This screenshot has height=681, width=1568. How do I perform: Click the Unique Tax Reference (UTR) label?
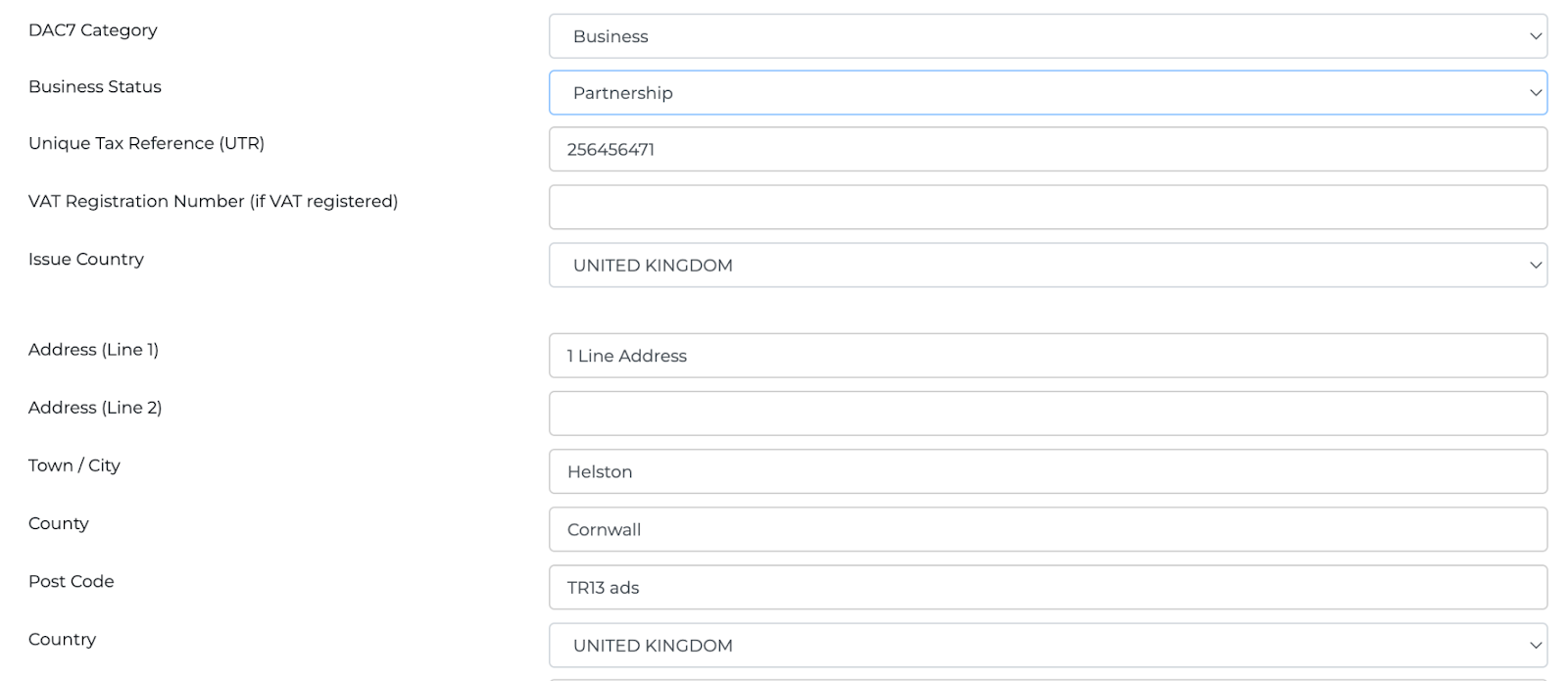tap(146, 143)
